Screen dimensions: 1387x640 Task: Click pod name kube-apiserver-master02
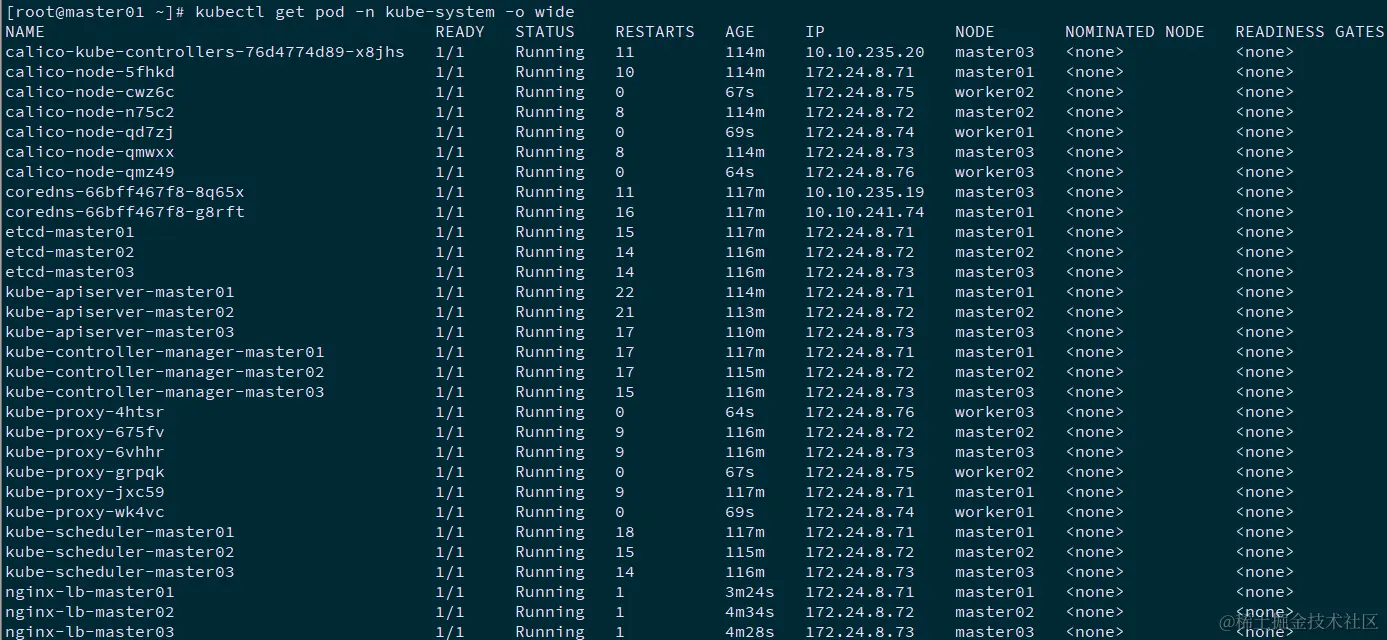tap(120, 312)
